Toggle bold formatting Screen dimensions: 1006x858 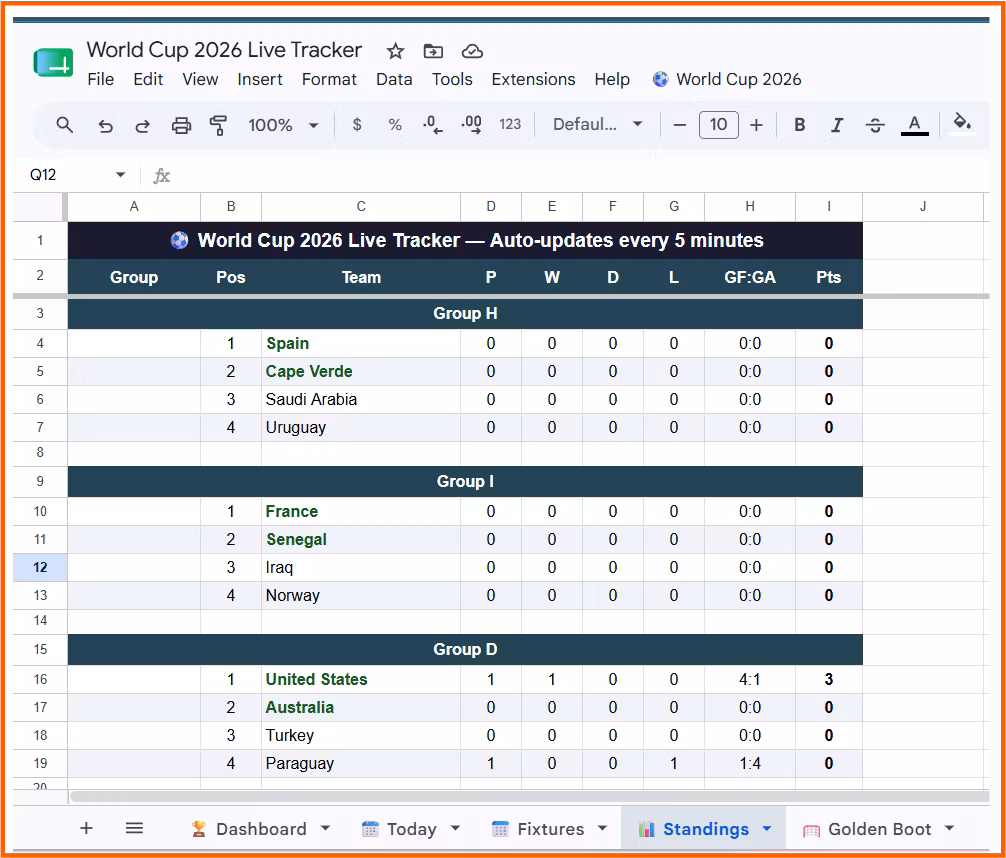pos(799,124)
